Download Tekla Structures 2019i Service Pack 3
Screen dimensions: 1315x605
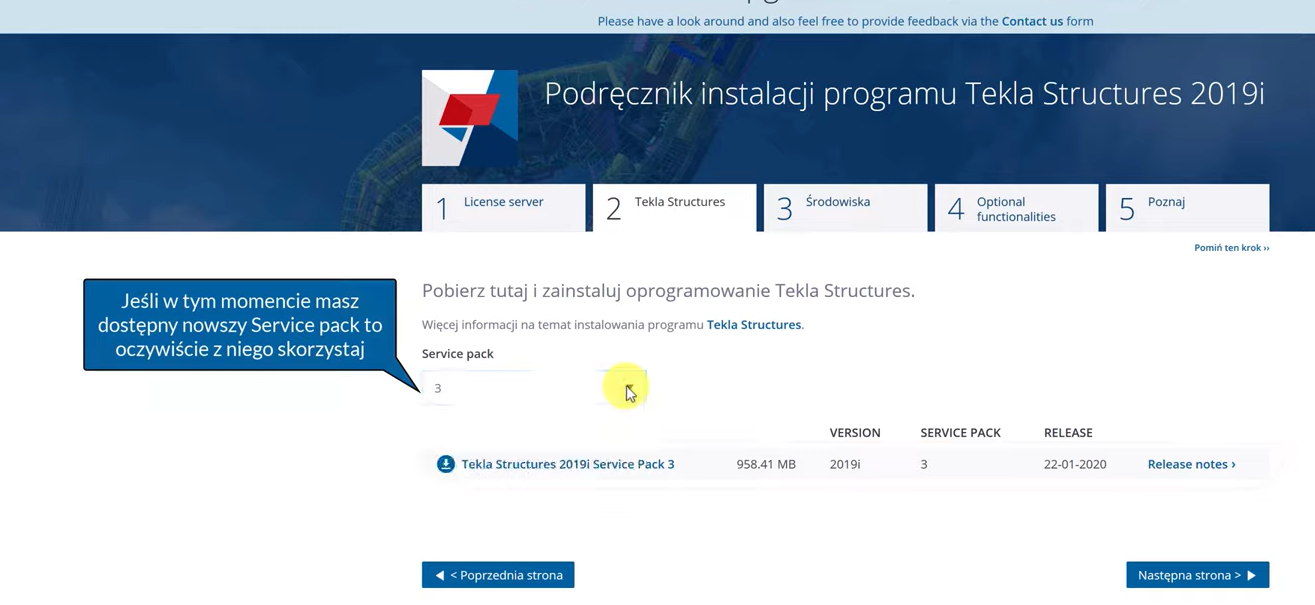coord(567,464)
